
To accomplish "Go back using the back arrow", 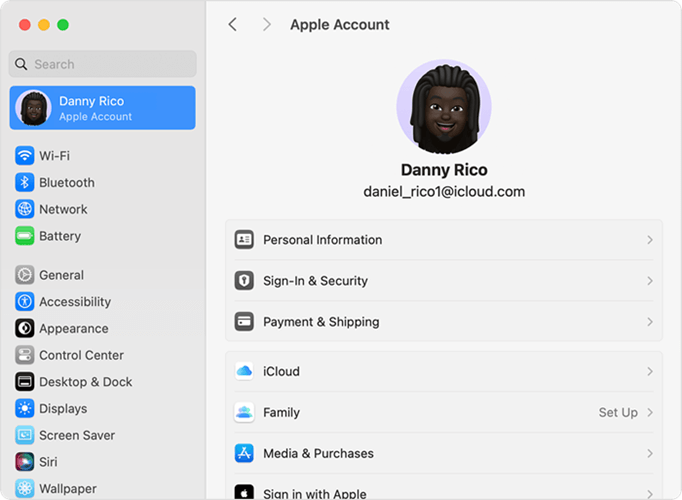I will pos(233,24).
